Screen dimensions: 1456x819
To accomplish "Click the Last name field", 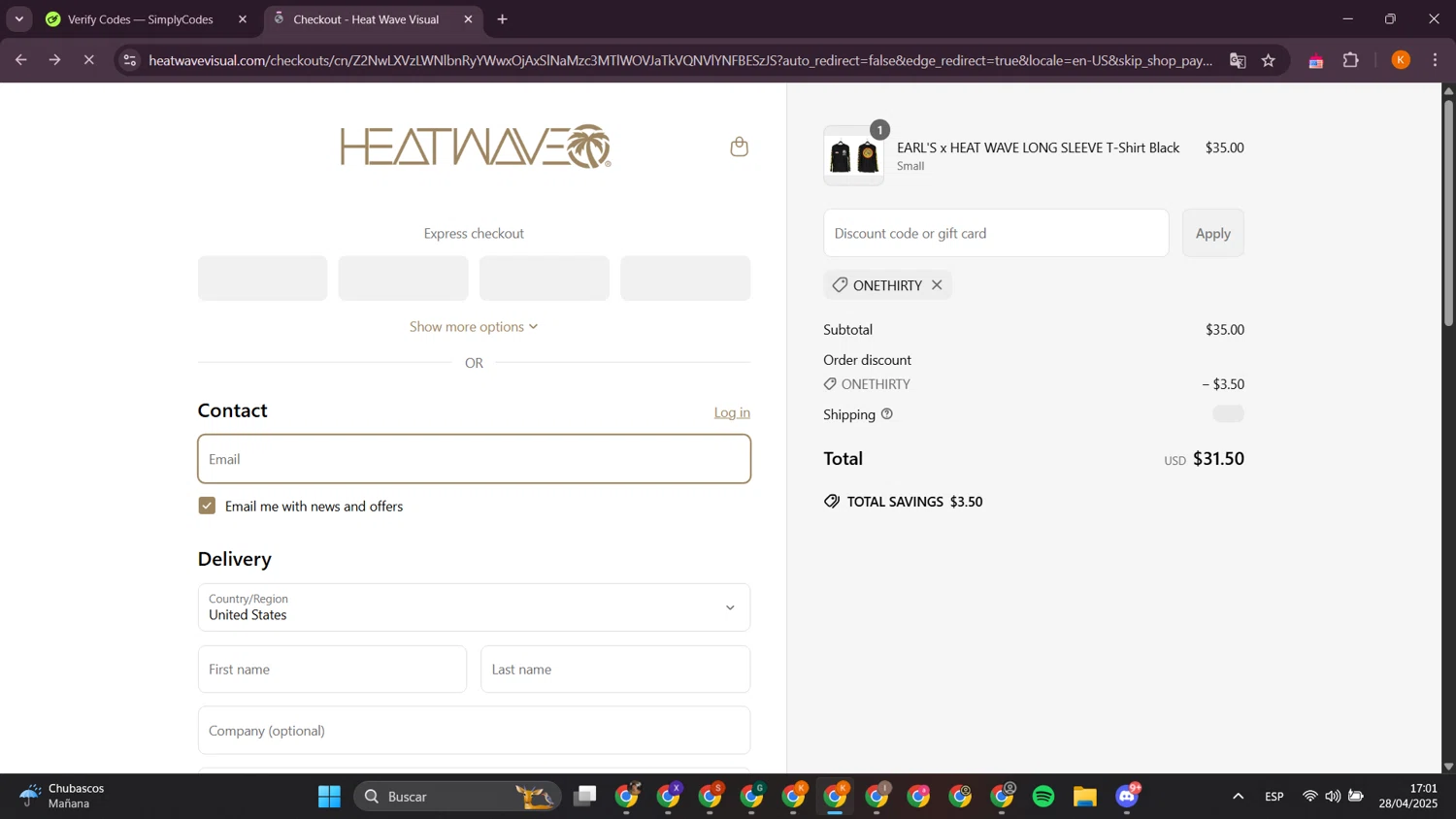I will pyautogui.click(x=615, y=670).
